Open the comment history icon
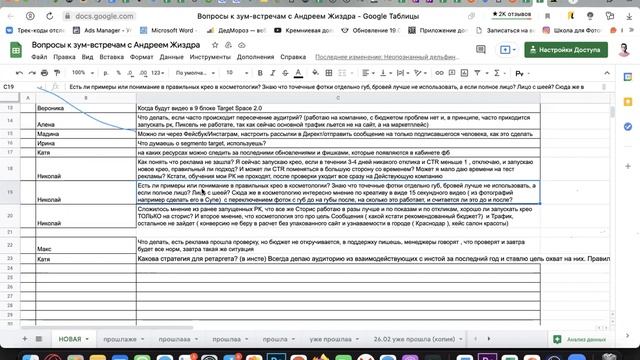Image resolution: width=640 pixels, height=360 pixels. 481,50
